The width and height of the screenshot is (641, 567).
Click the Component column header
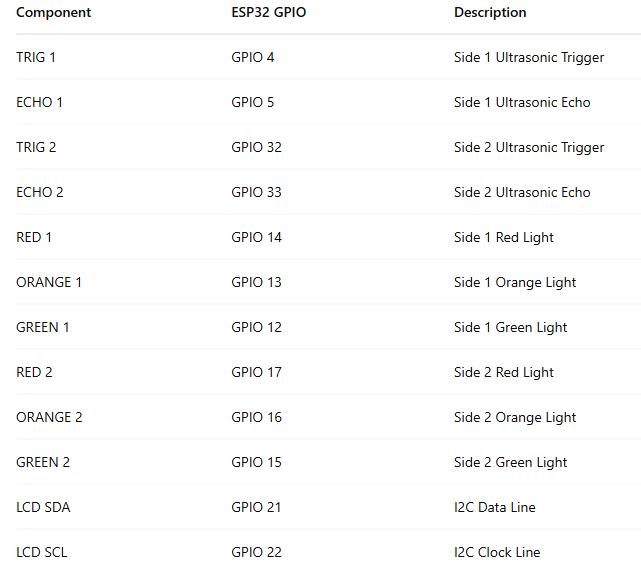pos(54,12)
